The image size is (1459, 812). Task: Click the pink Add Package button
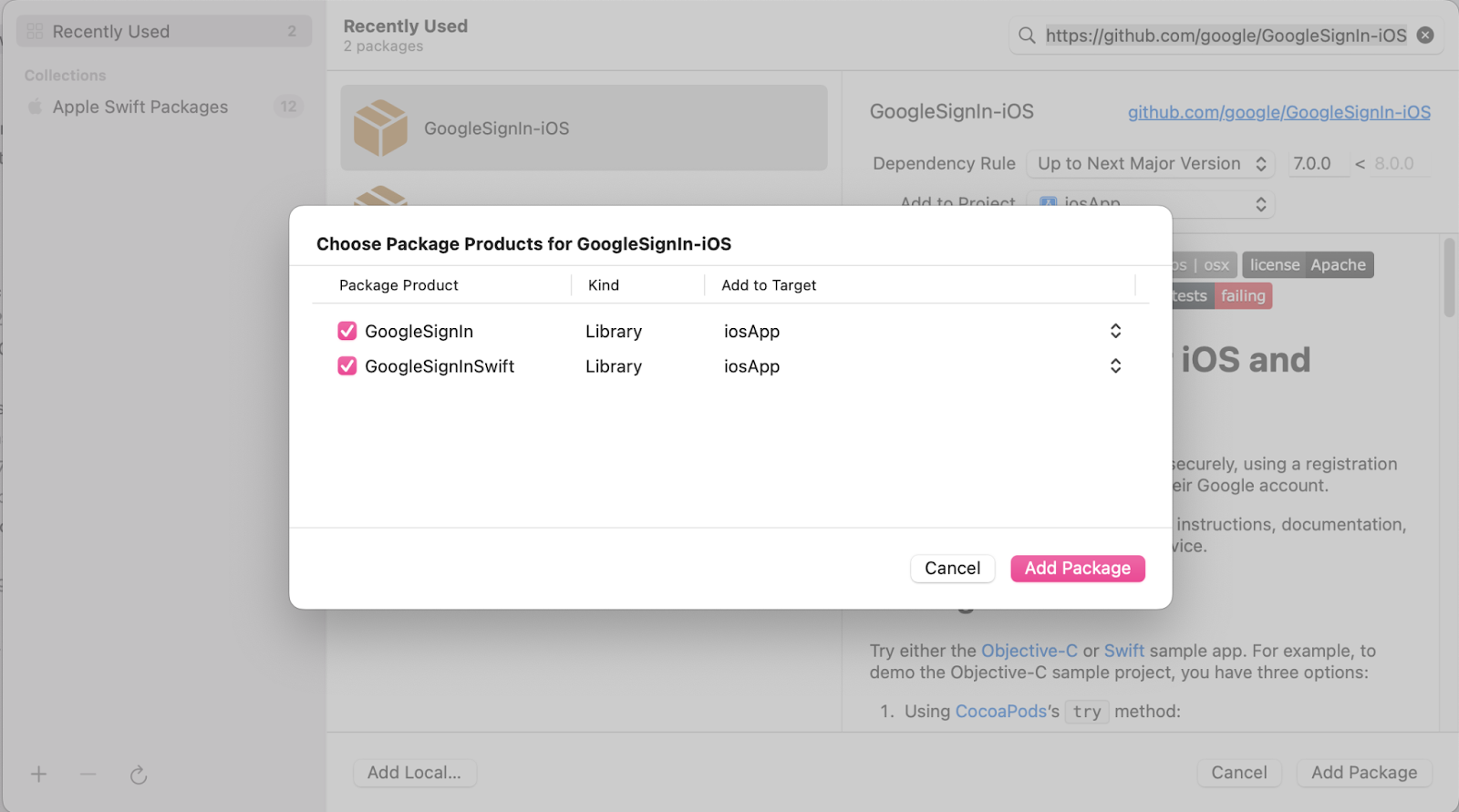pos(1077,569)
